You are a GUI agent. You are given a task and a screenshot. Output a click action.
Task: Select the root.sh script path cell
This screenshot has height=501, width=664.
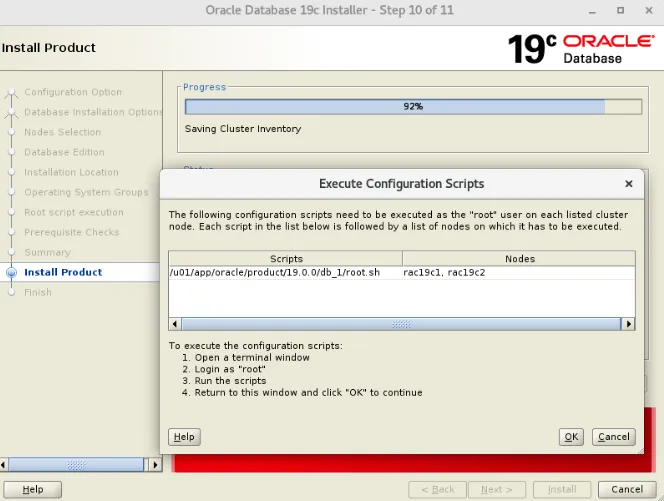(x=285, y=272)
